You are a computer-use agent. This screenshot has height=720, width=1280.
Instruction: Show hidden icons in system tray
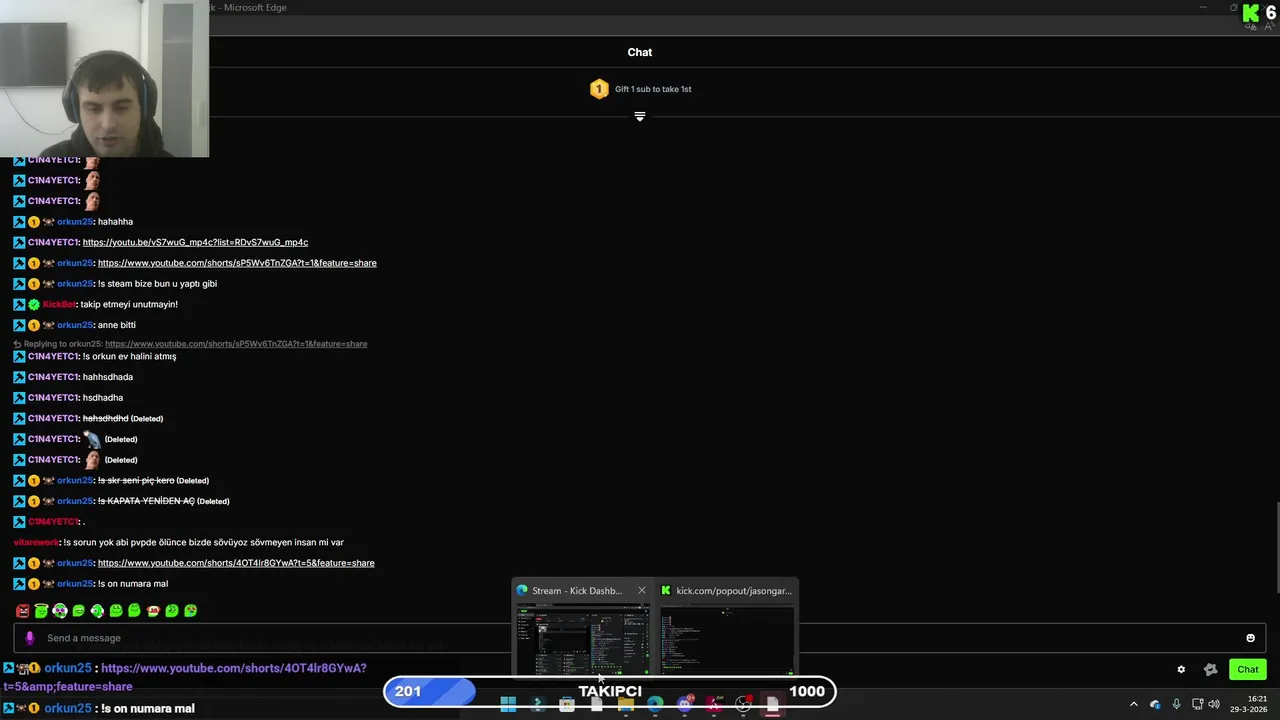coord(1134,704)
